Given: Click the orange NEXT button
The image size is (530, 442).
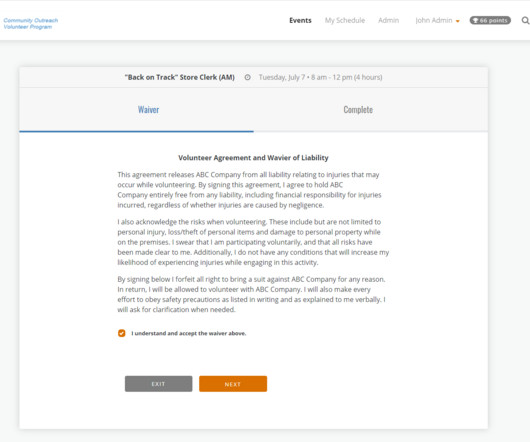Looking at the screenshot, I should click(x=233, y=384).
